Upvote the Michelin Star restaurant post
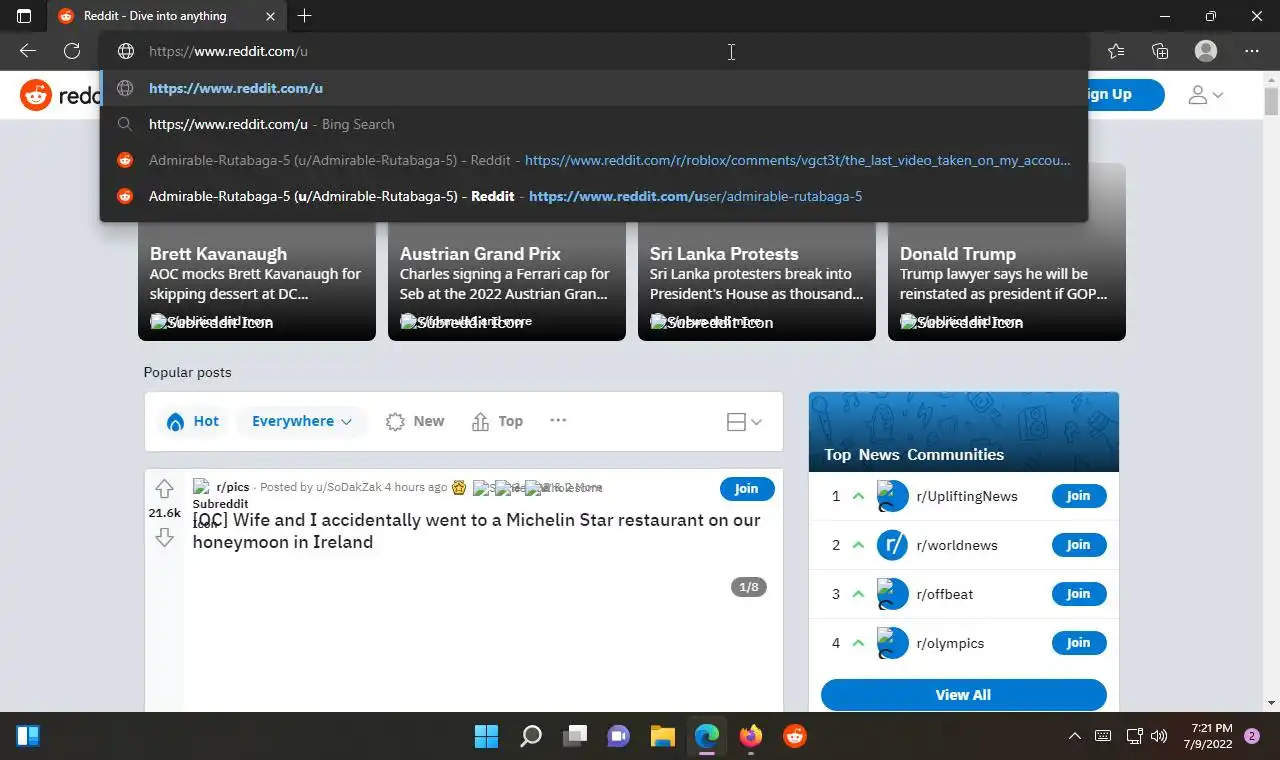The height and width of the screenshot is (760, 1280). click(165, 489)
